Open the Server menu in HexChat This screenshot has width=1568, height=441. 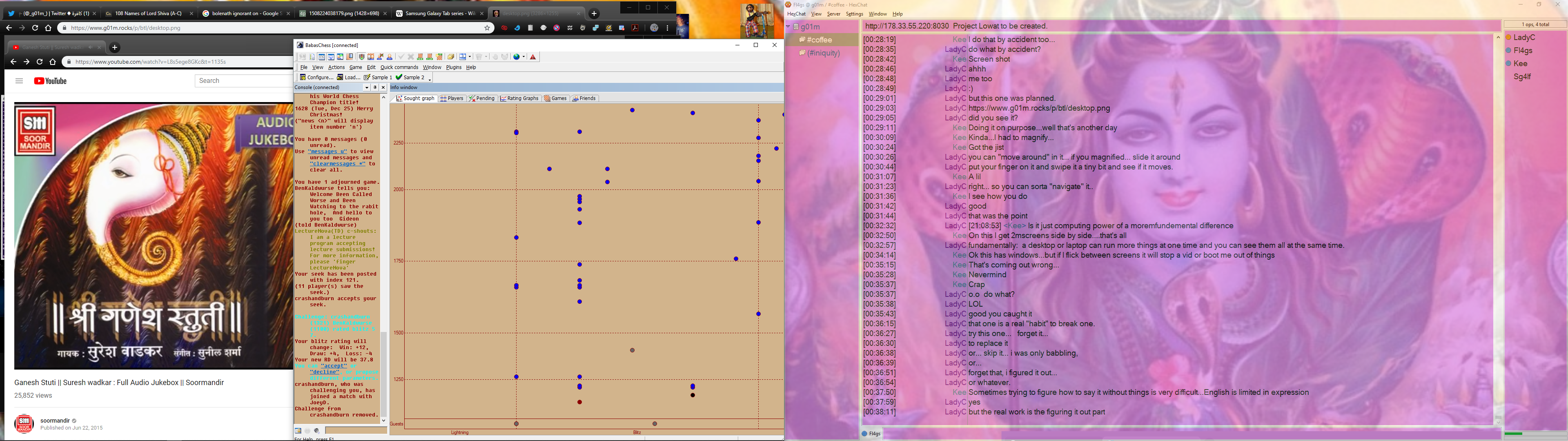click(833, 14)
